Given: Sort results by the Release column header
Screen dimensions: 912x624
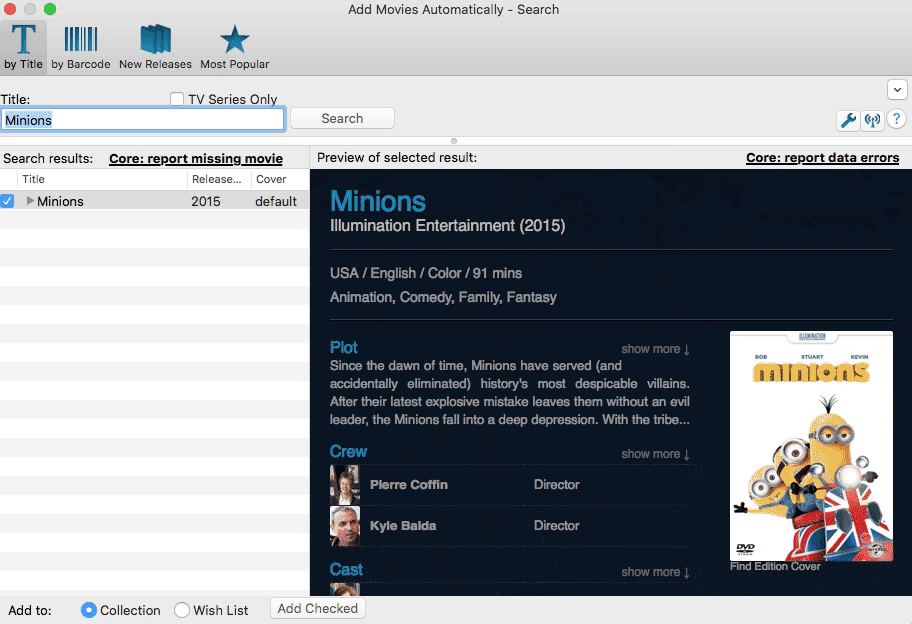Looking at the screenshot, I should (219, 179).
